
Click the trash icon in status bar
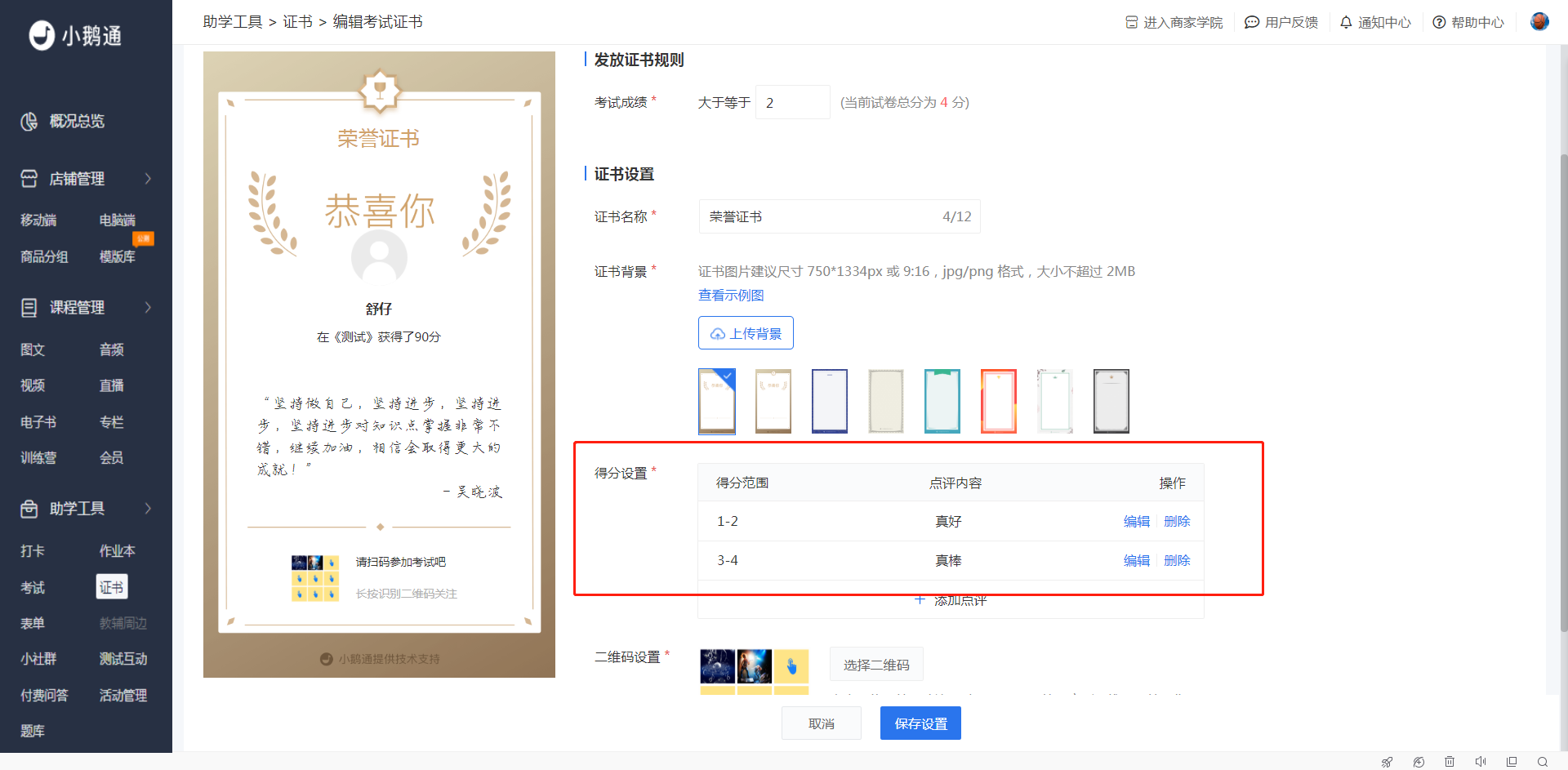(1450, 762)
